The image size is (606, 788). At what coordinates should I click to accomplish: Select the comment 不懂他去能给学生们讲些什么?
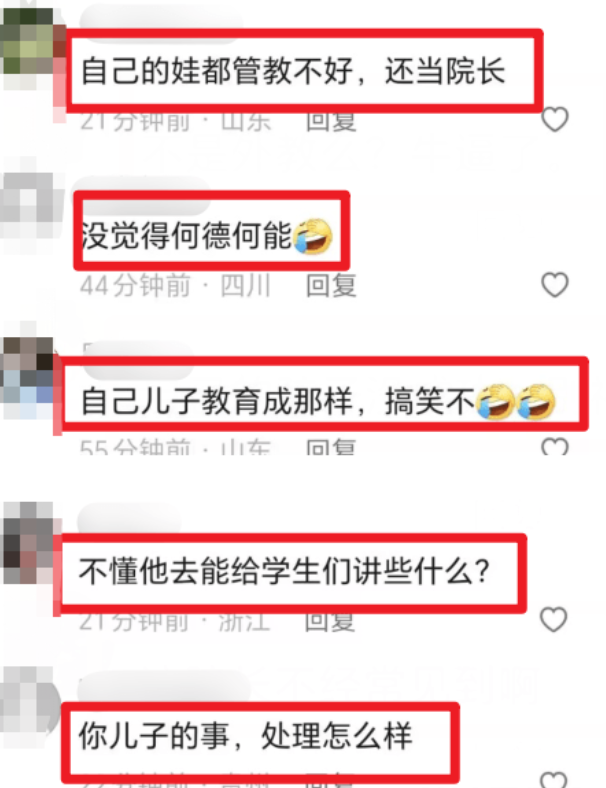(284, 571)
